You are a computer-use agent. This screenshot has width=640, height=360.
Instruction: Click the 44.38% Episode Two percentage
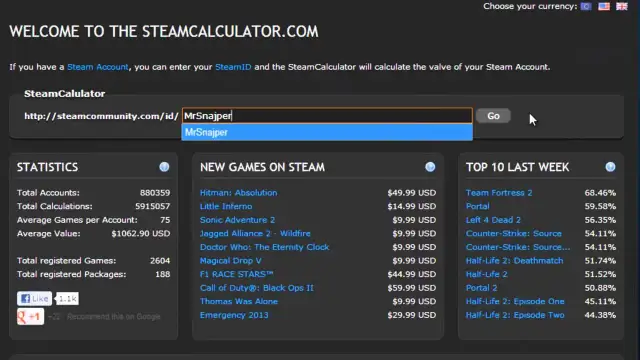pyautogui.click(x=600, y=315)
